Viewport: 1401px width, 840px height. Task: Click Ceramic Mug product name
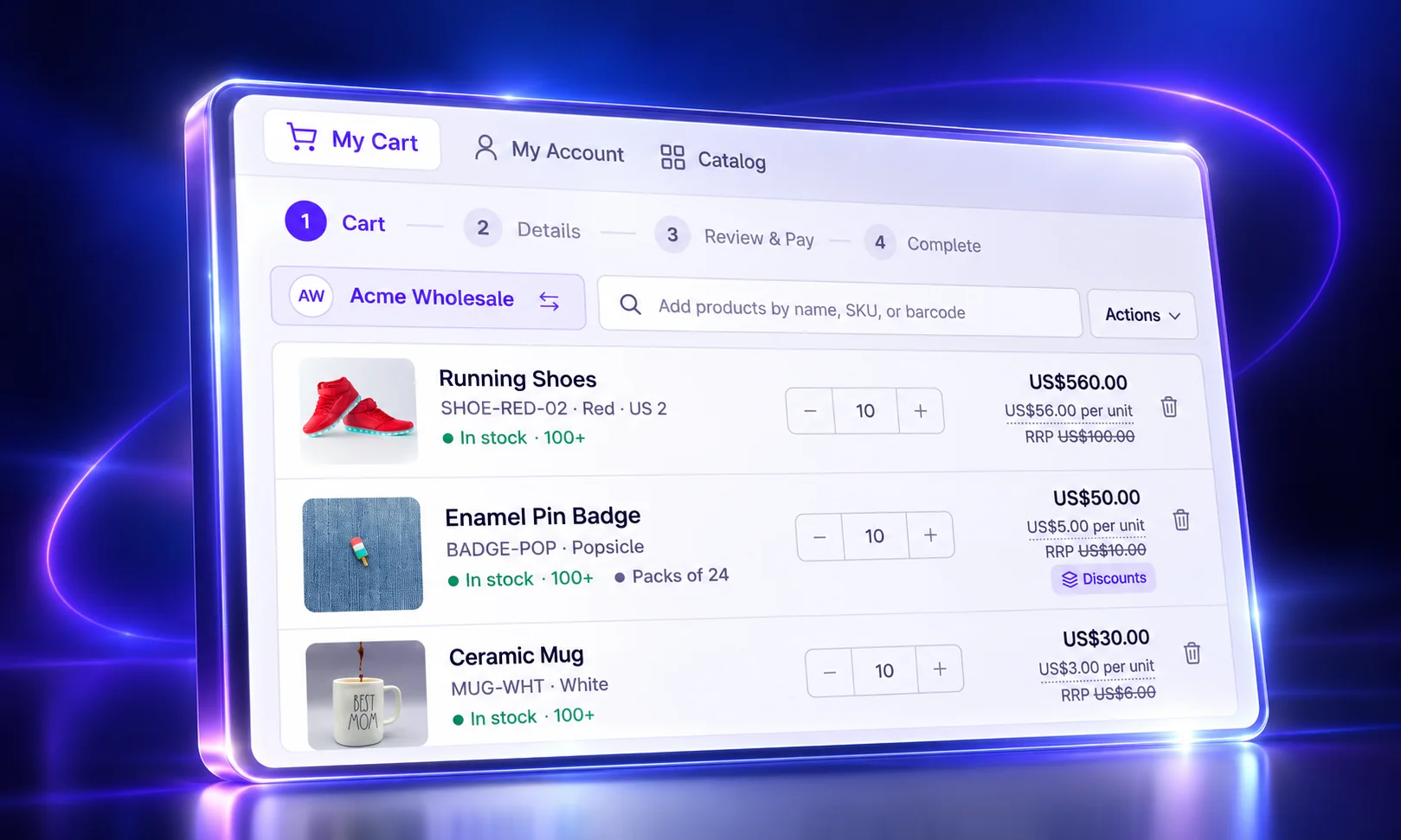(x=517, y=656)
